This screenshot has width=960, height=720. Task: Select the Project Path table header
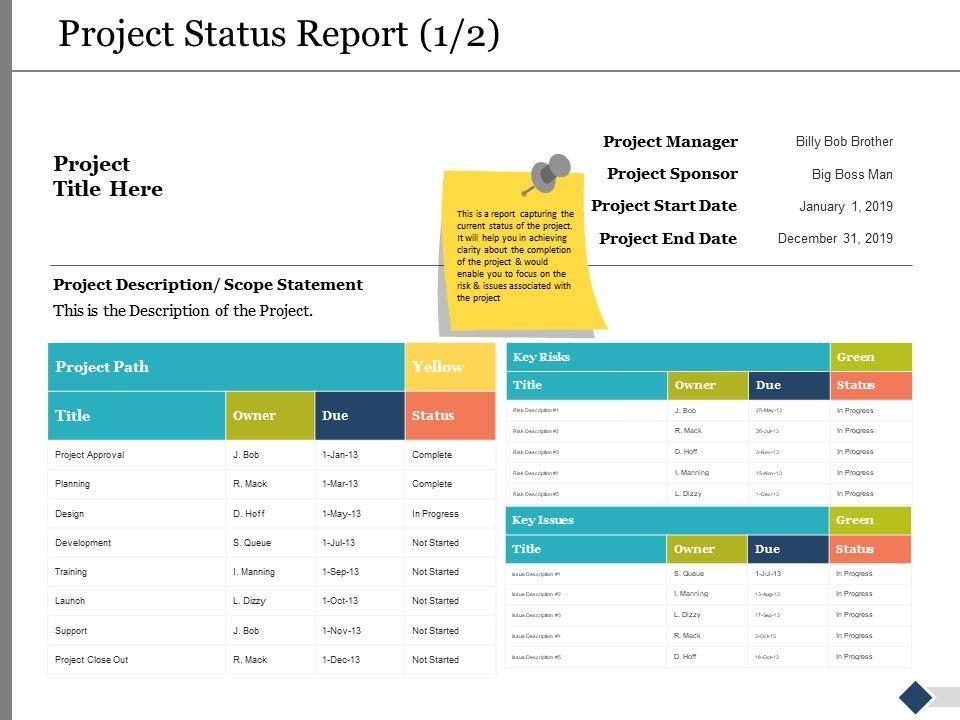(226, 367)
